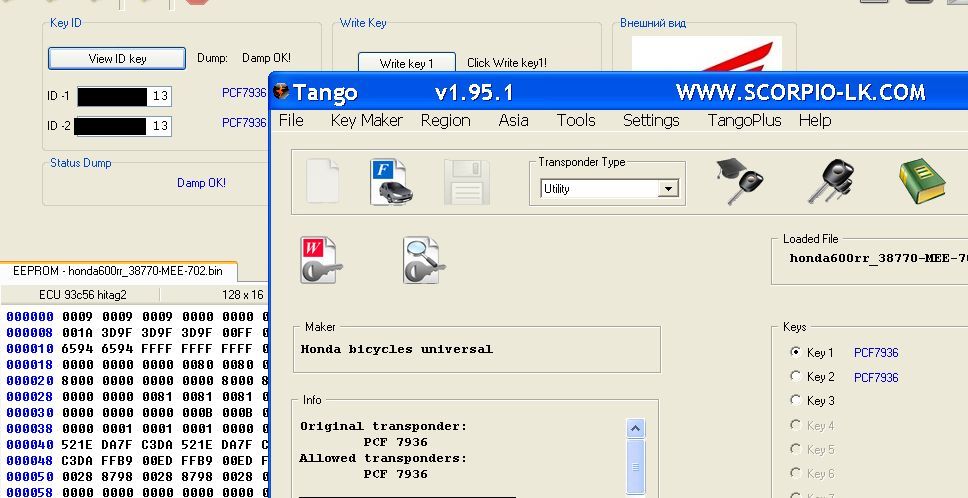968x498 pixels.
Task: Click the write key icon with red W
Action: click(x=320, y=260)
